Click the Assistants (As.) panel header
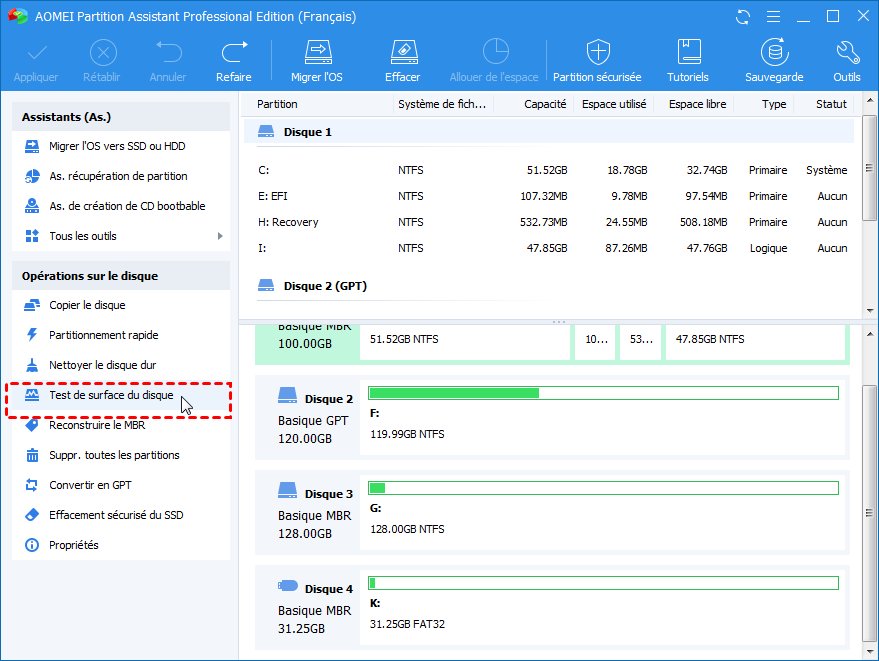 121,117
